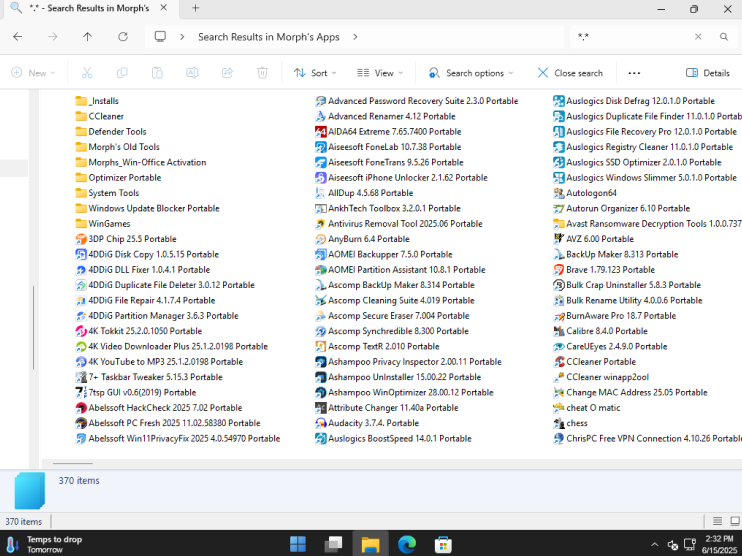Select the Search Results in Morph's tab
Screen dimensions: 742x556
pos(89,8)
